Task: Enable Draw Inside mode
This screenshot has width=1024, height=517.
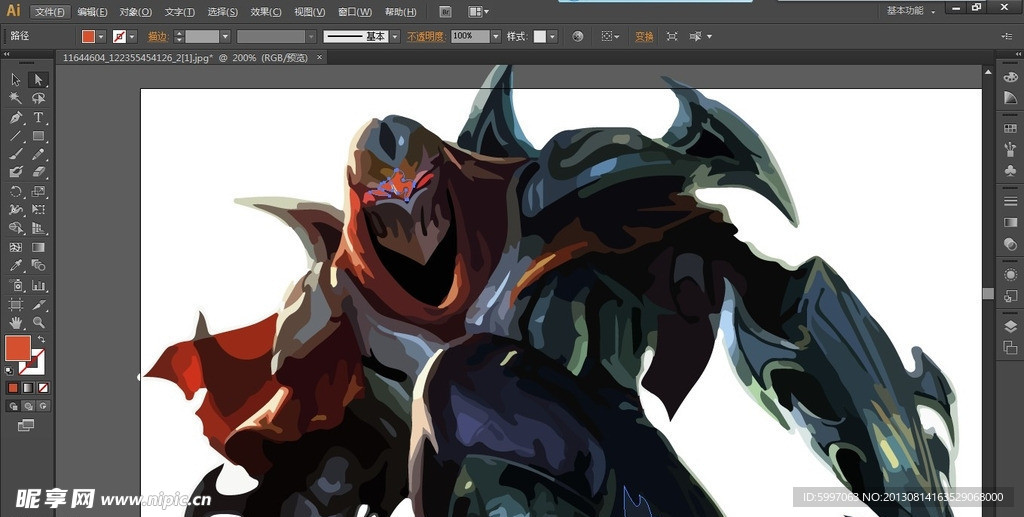Action: point(43,406)
